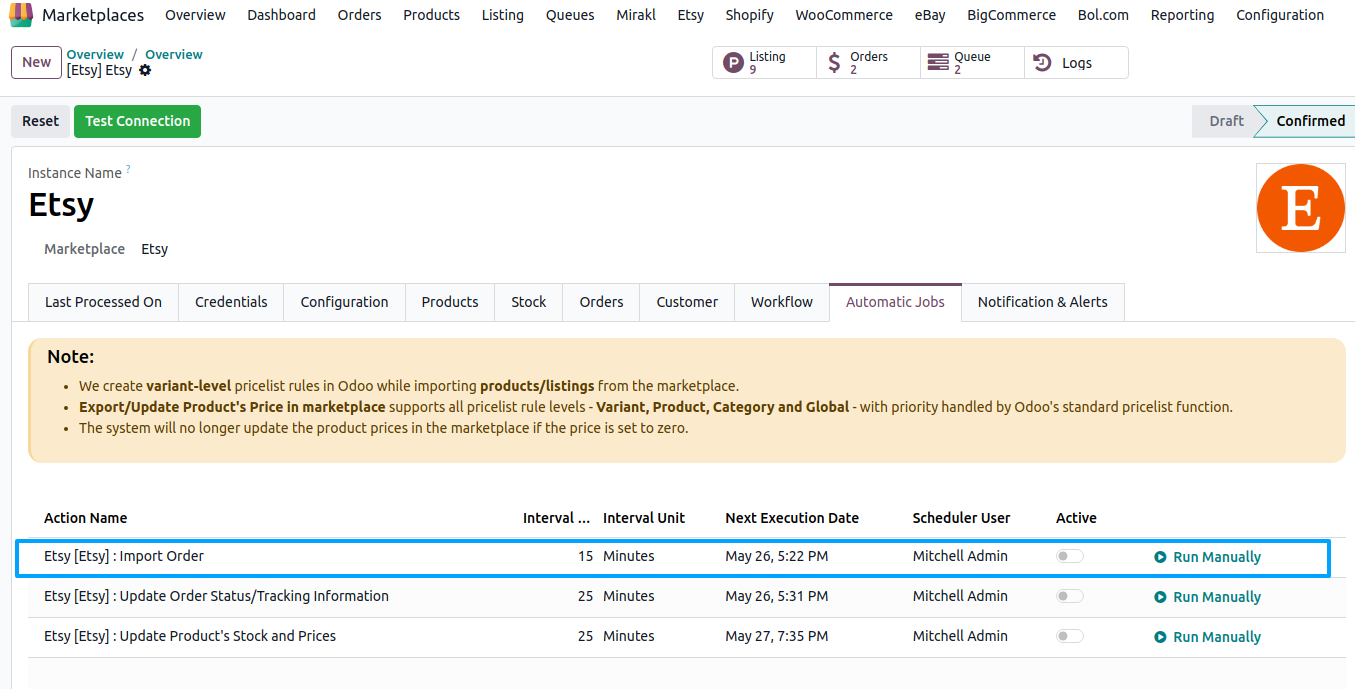Click play icon for Update Product's Stock row
This screenshot has width=1355, height=689.
click(x=1160, y=637)
